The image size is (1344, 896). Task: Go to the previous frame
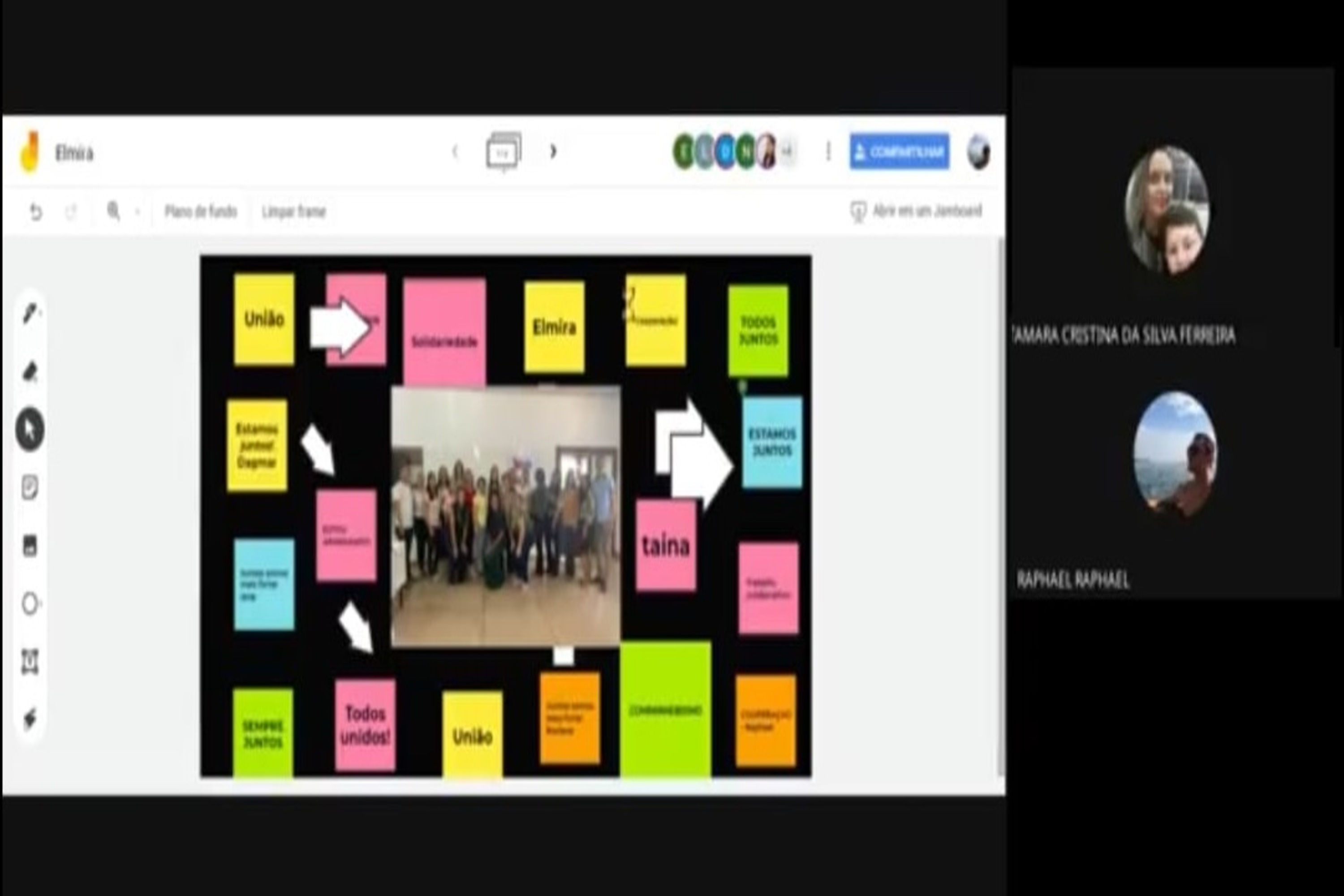(x=455, y=151)
